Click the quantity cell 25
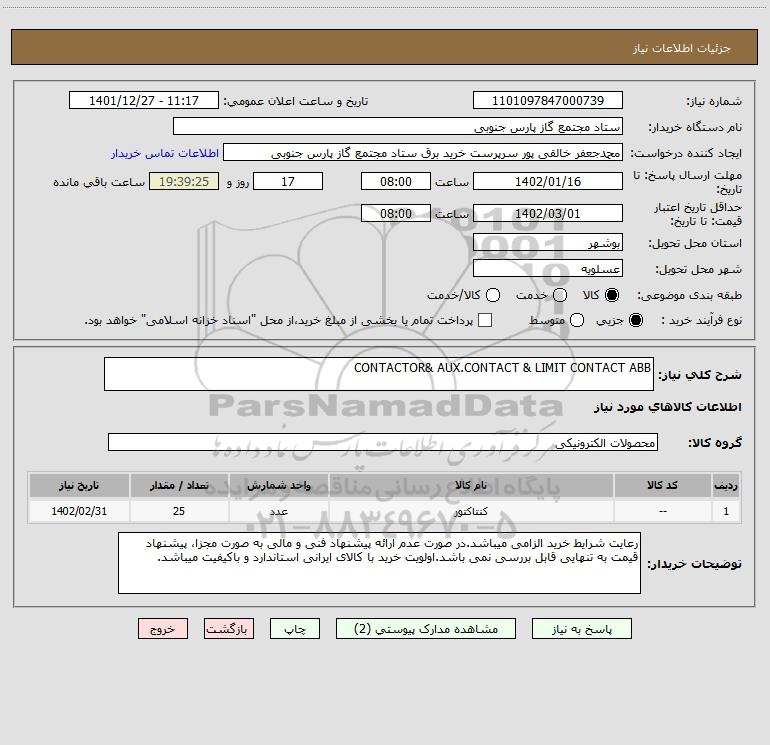This screenshot has width=770, height=745. point(179,511)
